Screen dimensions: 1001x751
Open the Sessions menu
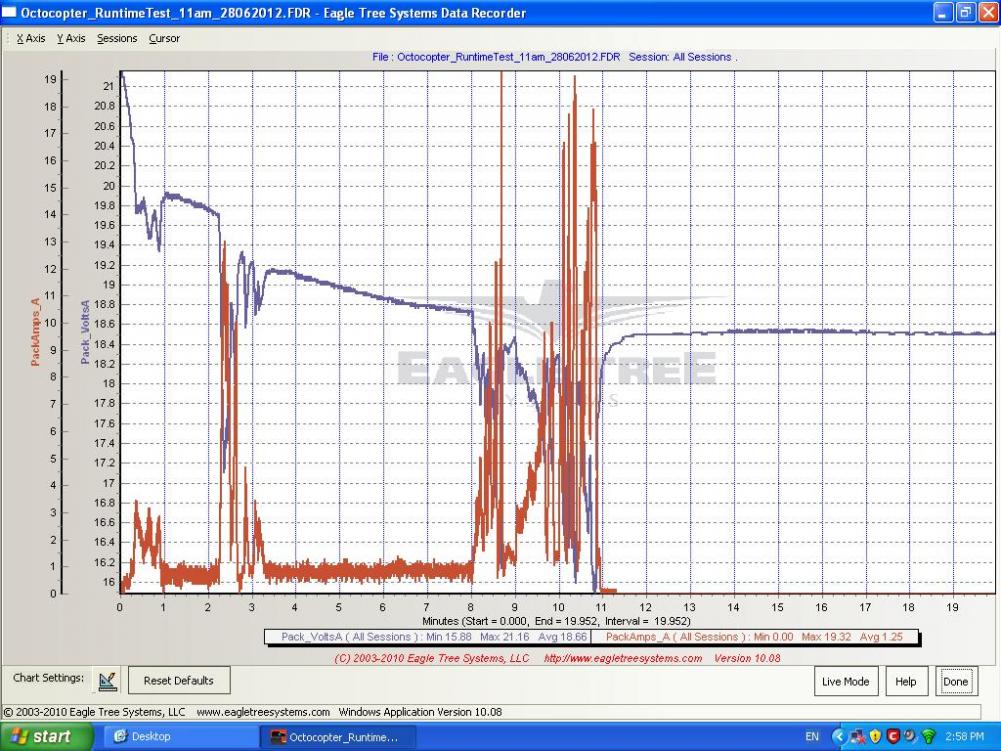point(117,38)
